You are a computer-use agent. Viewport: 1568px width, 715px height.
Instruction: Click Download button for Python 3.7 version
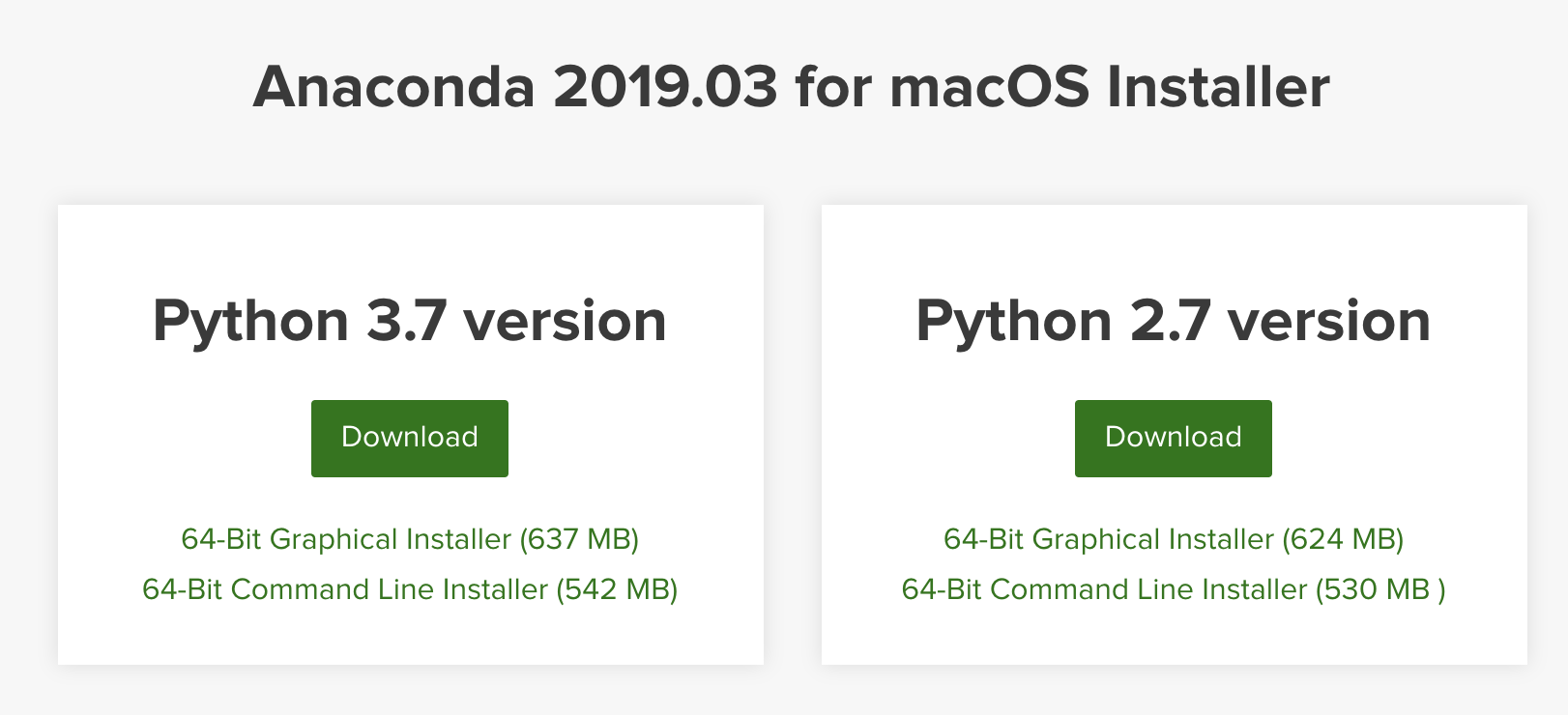pyautogui.click(x=409, y=438)
